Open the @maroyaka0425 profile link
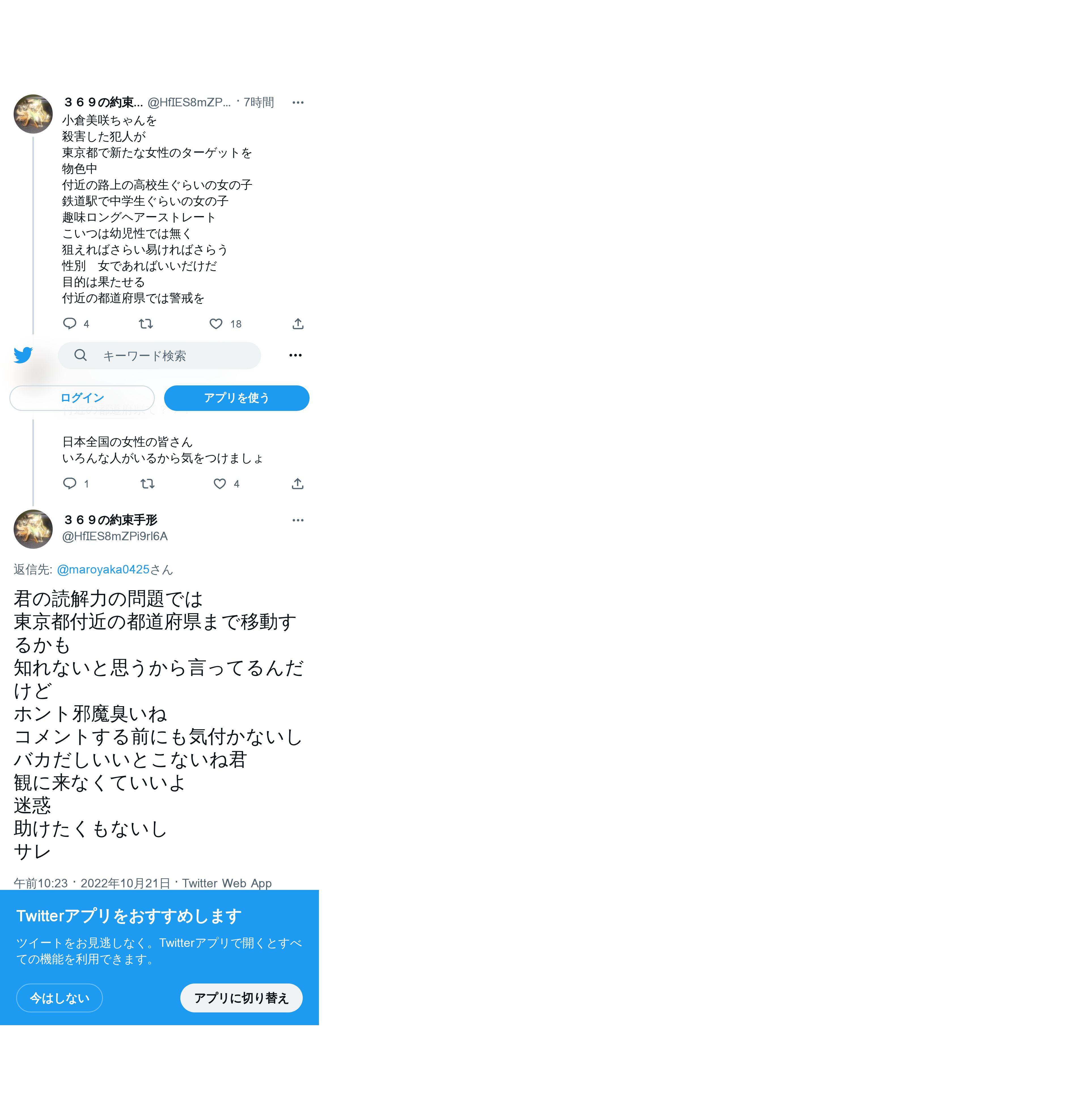Image resolution: width=1092 pixels, height=1106 pixels. [103, 570]
